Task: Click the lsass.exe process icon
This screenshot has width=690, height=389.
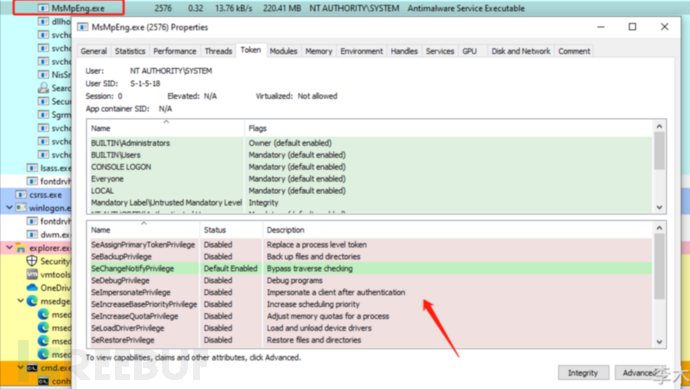Action: click(x=32, y=168)
